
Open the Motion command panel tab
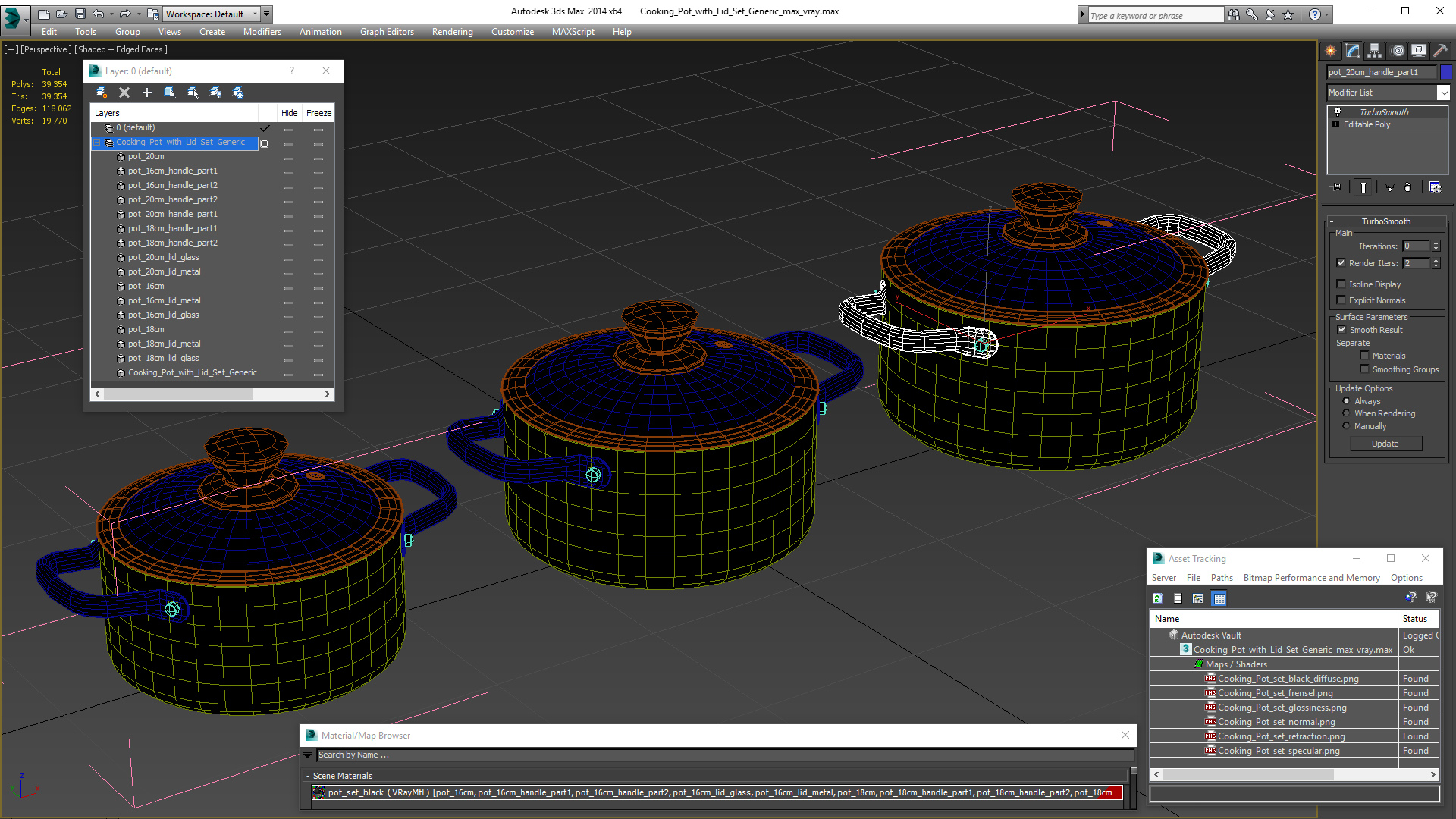point(1398,51)
